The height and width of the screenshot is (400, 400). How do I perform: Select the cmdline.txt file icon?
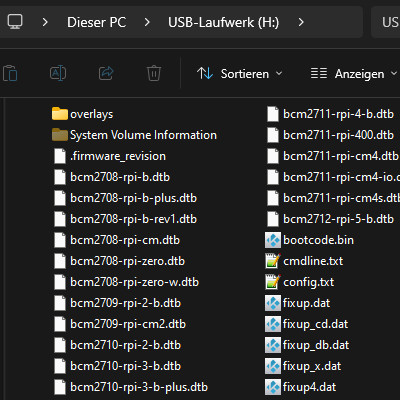273,261
